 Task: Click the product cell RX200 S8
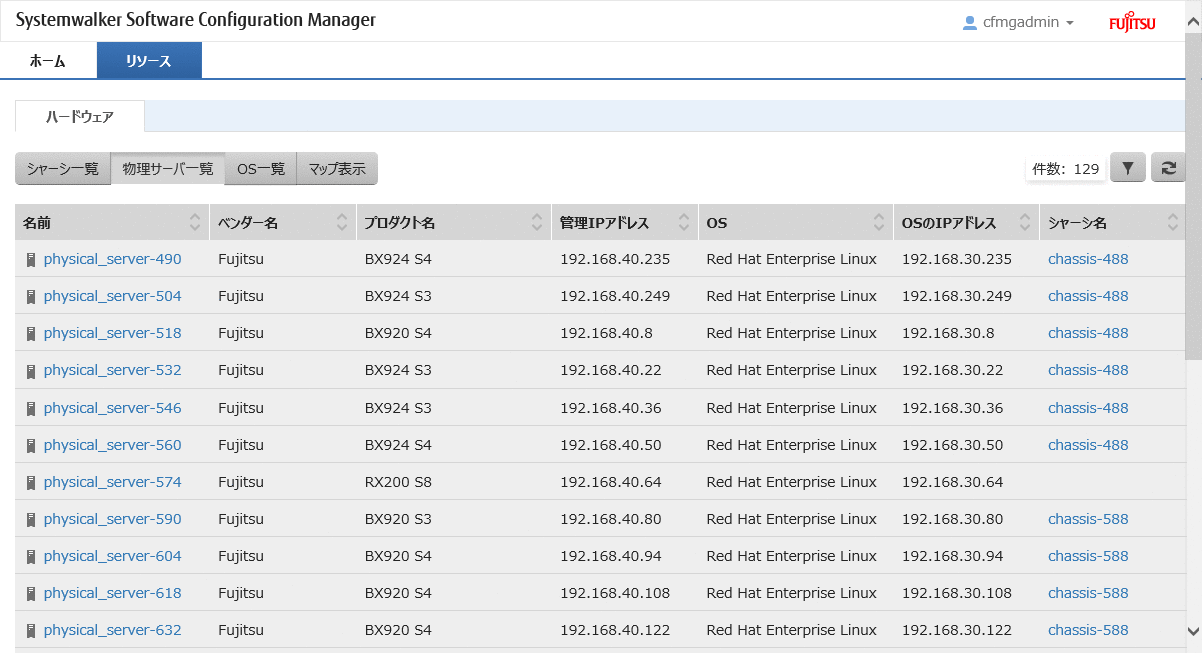(x=398, y=482)
